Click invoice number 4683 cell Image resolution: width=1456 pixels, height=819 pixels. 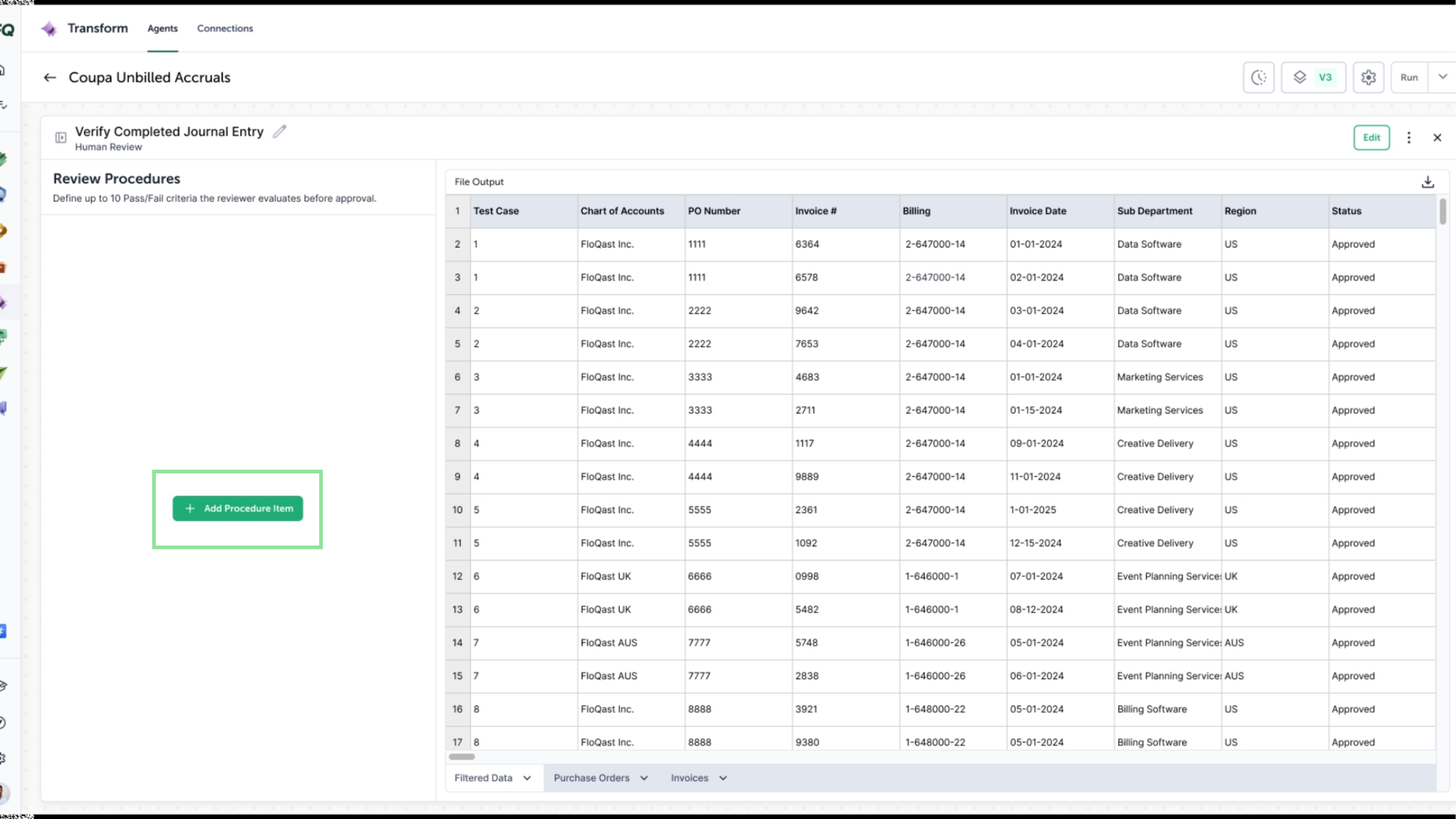click(x=846, y=377)
